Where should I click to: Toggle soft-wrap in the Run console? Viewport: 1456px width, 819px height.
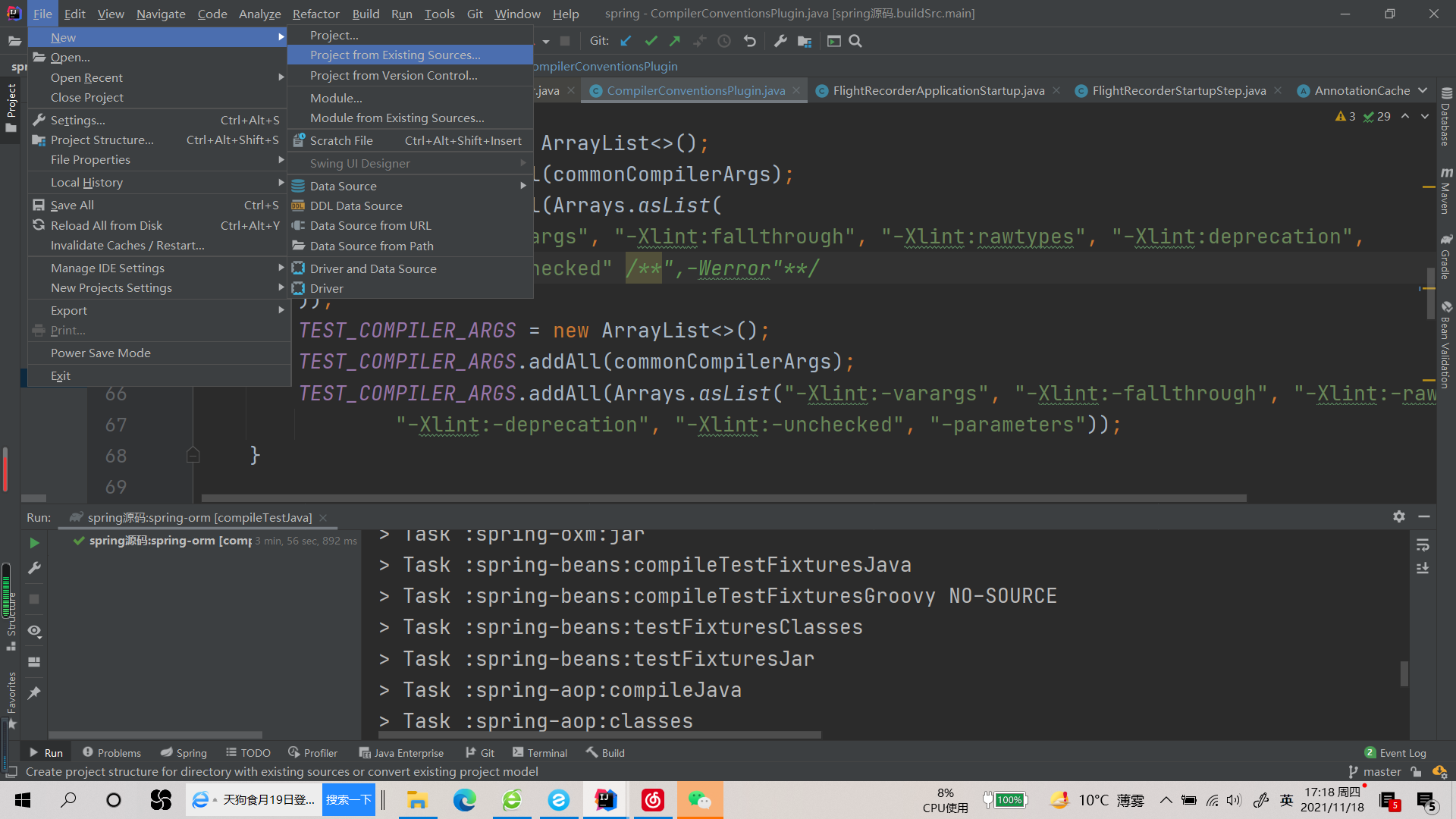click(x=1423, y=545)
